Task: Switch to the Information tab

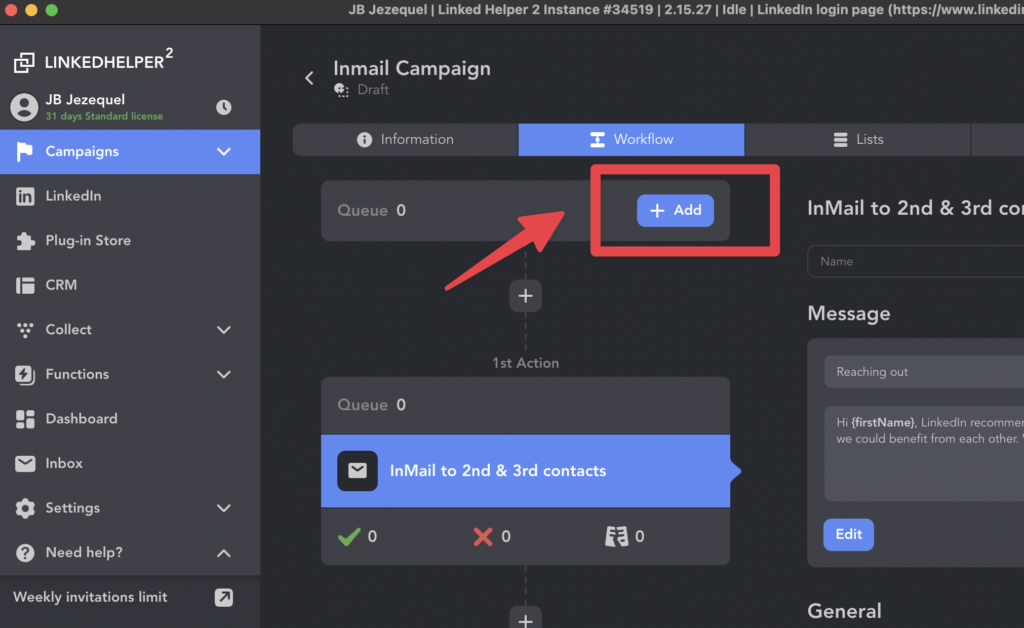Action: (x=405, y=140)
